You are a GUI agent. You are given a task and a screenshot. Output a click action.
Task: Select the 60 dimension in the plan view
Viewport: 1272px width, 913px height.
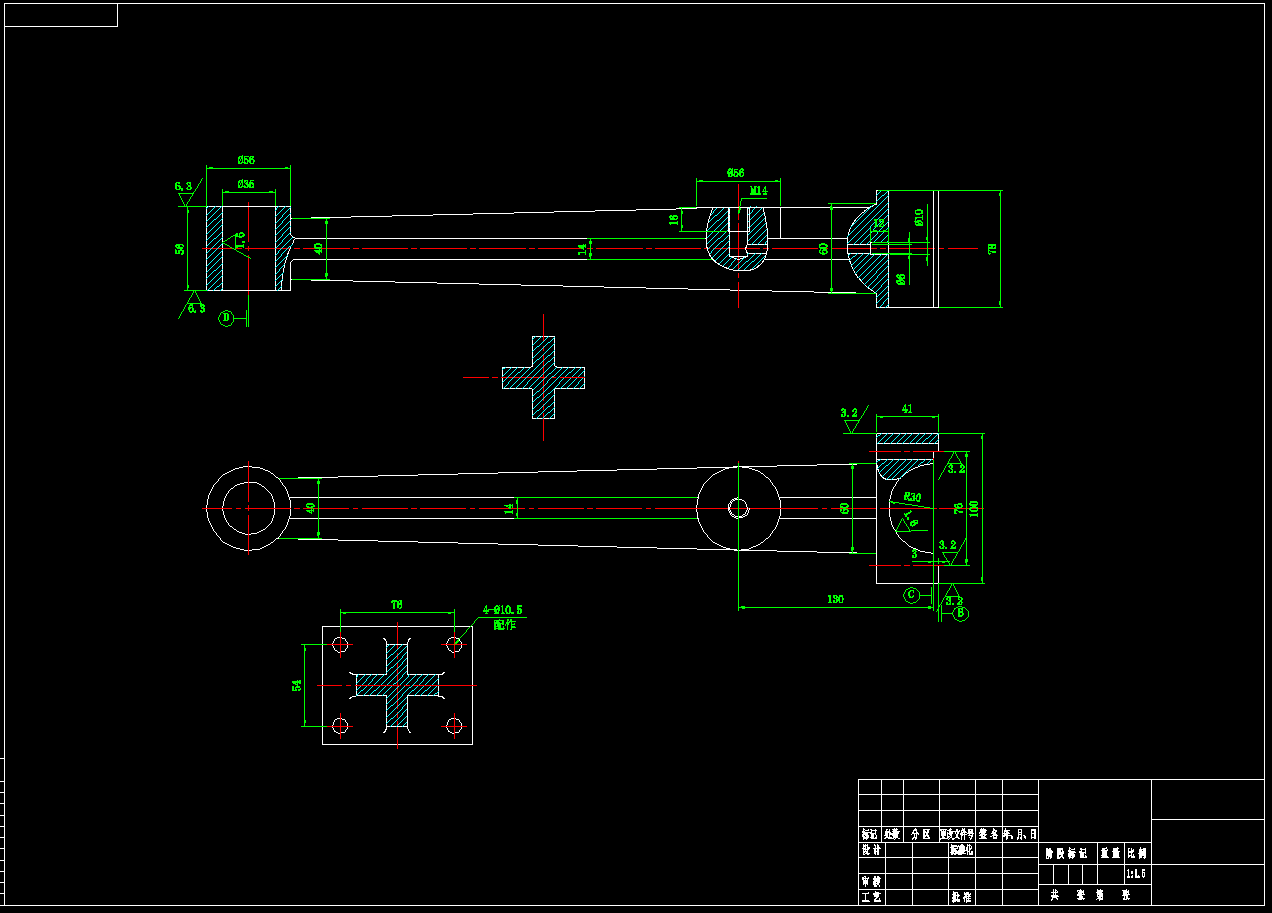[845, 508]
